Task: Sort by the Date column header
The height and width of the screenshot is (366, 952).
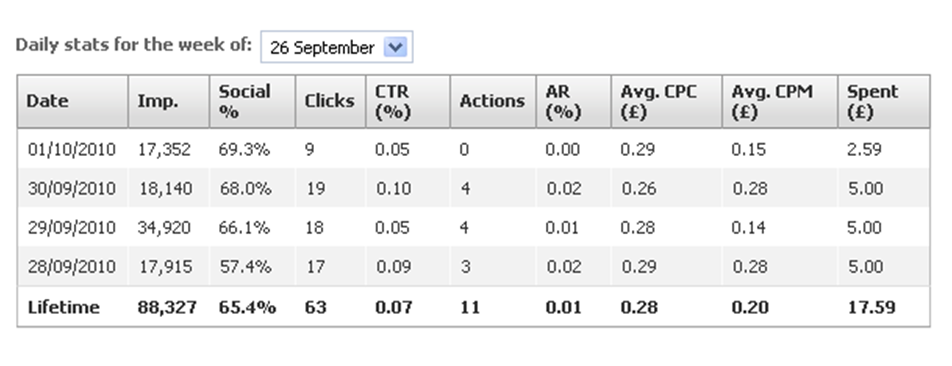Action: 73,101
